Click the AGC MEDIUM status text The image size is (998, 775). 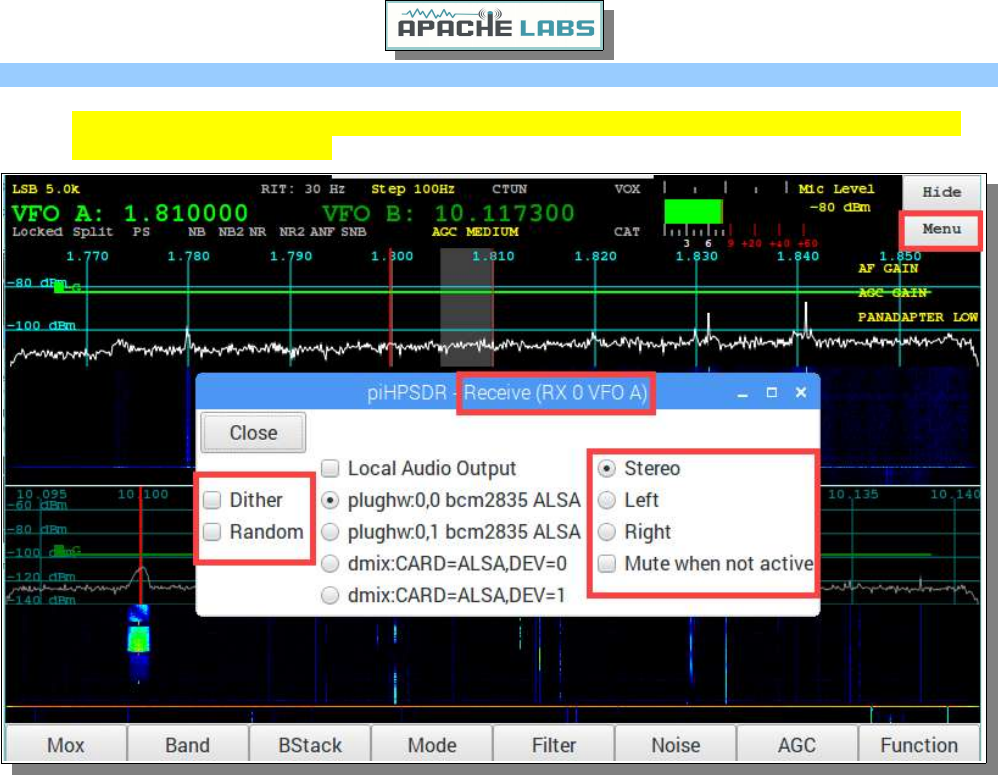click(475, 232)
